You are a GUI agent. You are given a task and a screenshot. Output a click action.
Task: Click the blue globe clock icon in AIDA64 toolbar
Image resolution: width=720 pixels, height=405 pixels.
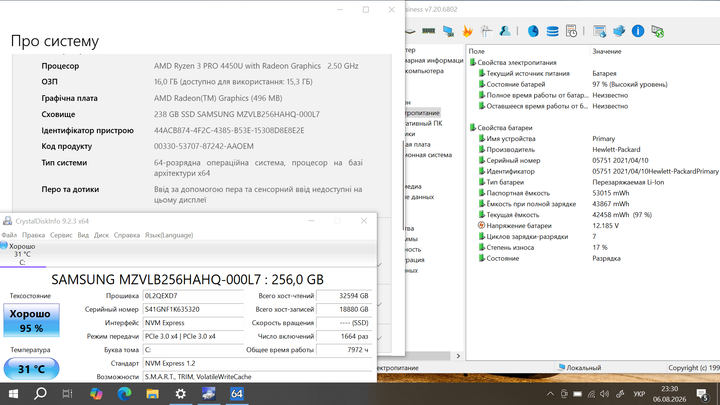tap(533, 31)
